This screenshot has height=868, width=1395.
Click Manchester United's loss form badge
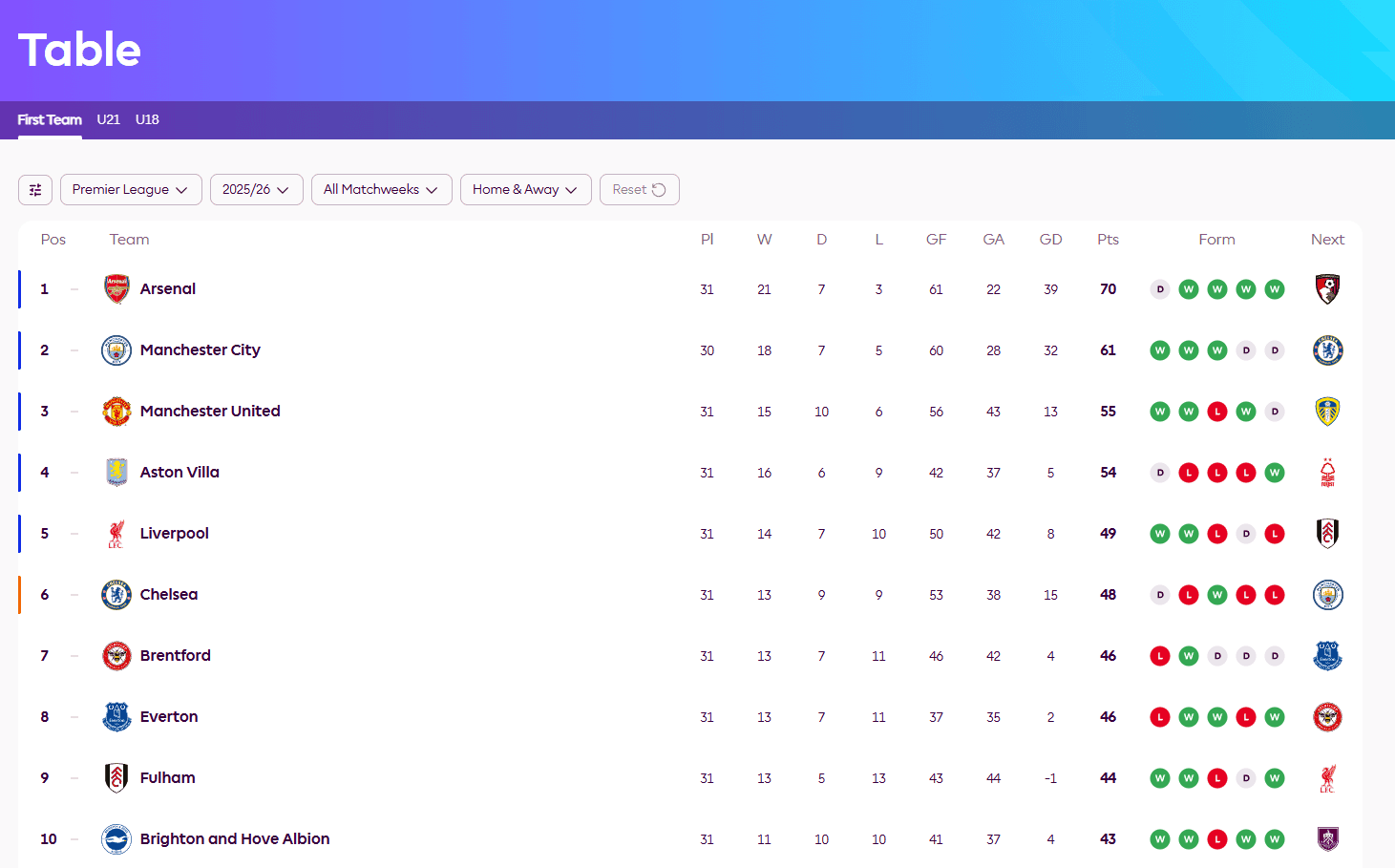pyautogui.click(x=1217, y=411)
